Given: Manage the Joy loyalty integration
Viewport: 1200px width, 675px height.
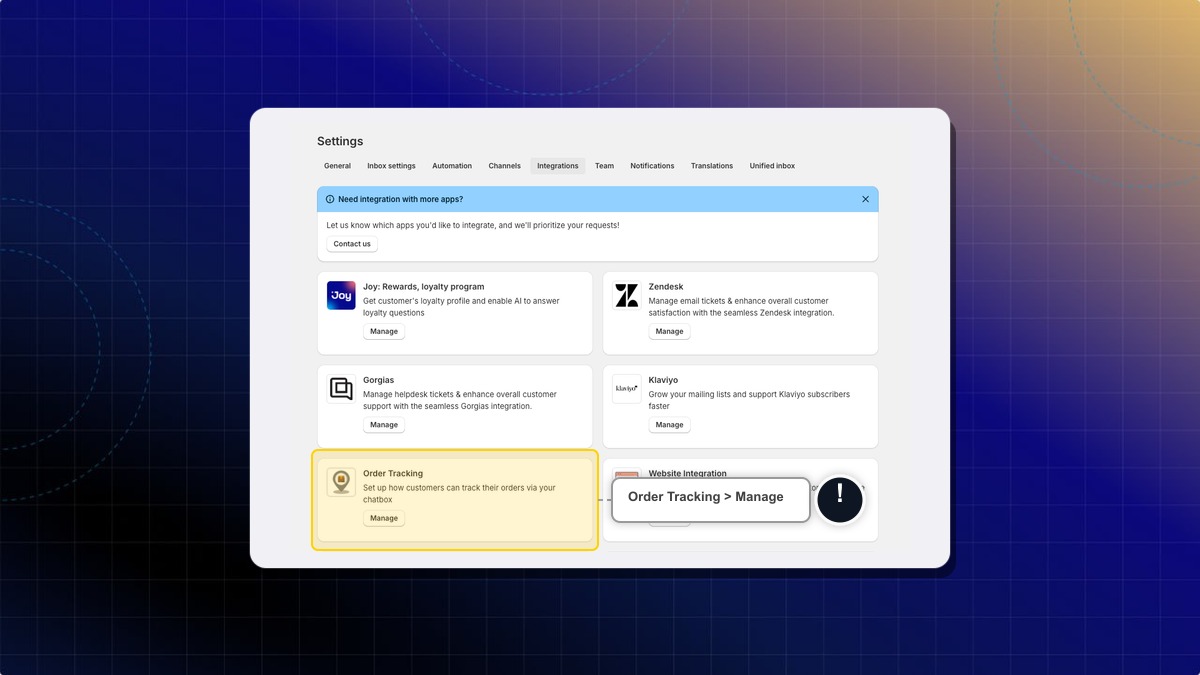Looking at the screenshot, I should click(x=384, y=331).
